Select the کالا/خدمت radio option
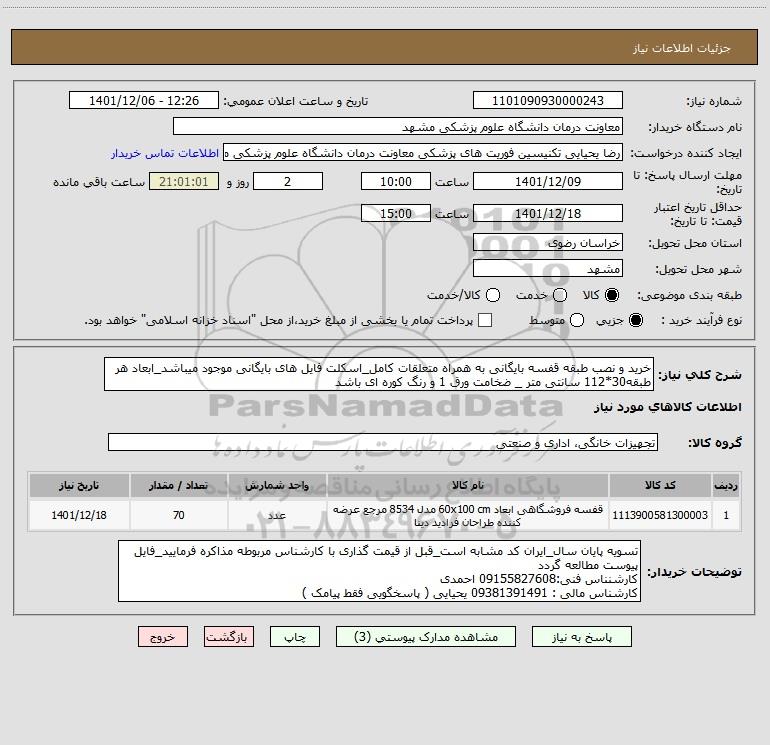Screen dimensions: 770x745 coord(493,295)
